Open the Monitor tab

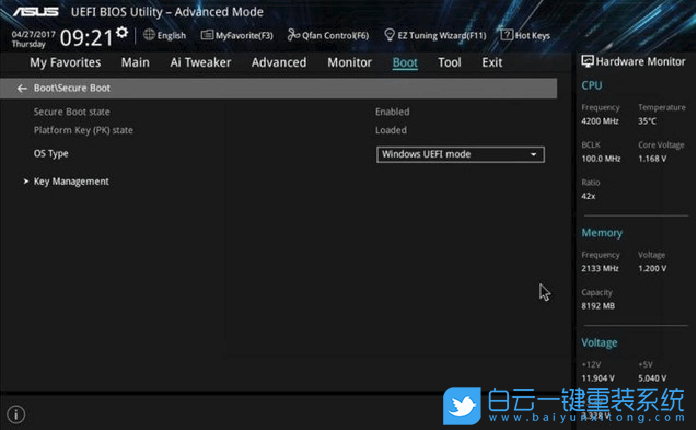tap(349, 62)
